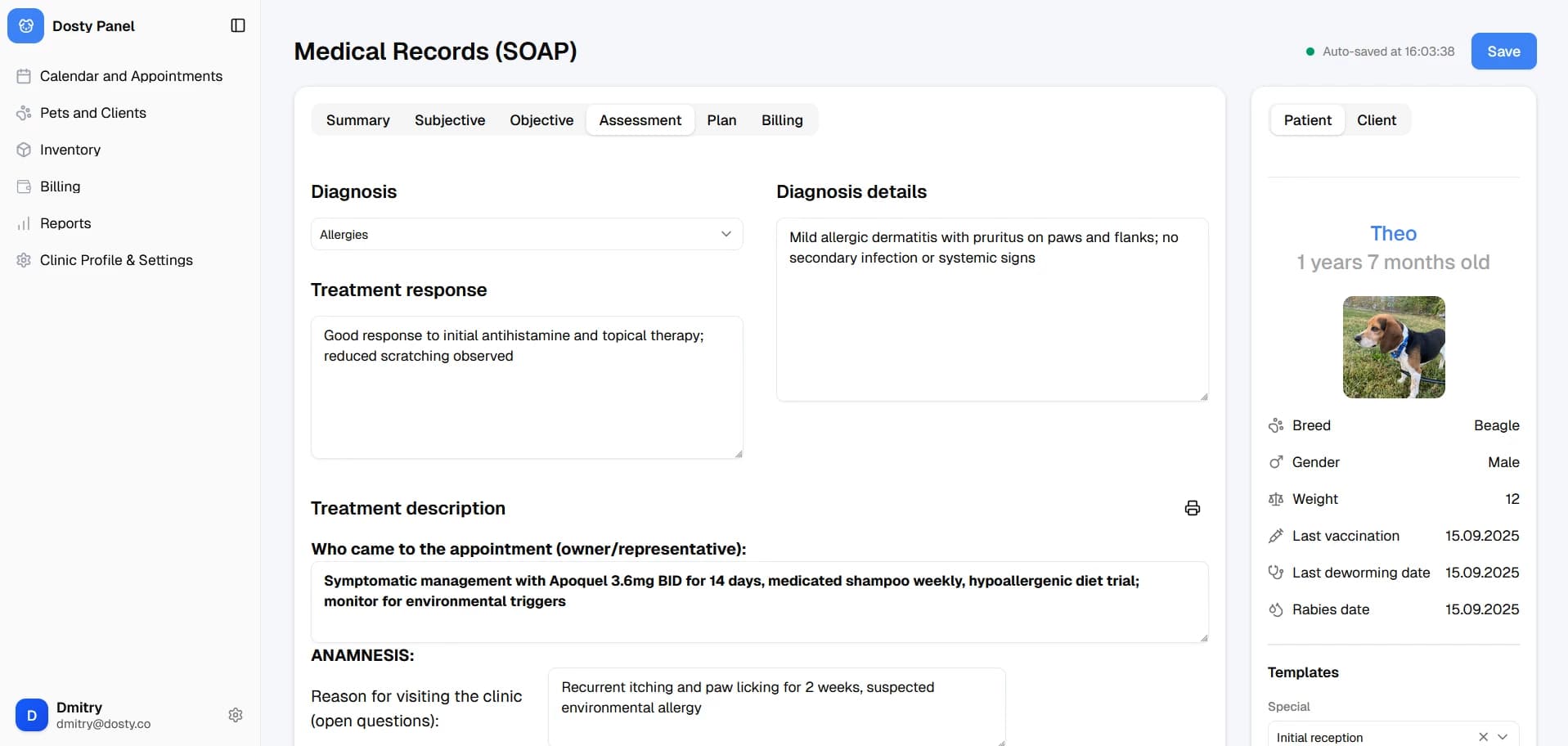Image resolution: width=1568 pixels, height=746 pixels.
Task: Expand the Diagnosis dropdown showing Allergies
Action: (526, 235)
